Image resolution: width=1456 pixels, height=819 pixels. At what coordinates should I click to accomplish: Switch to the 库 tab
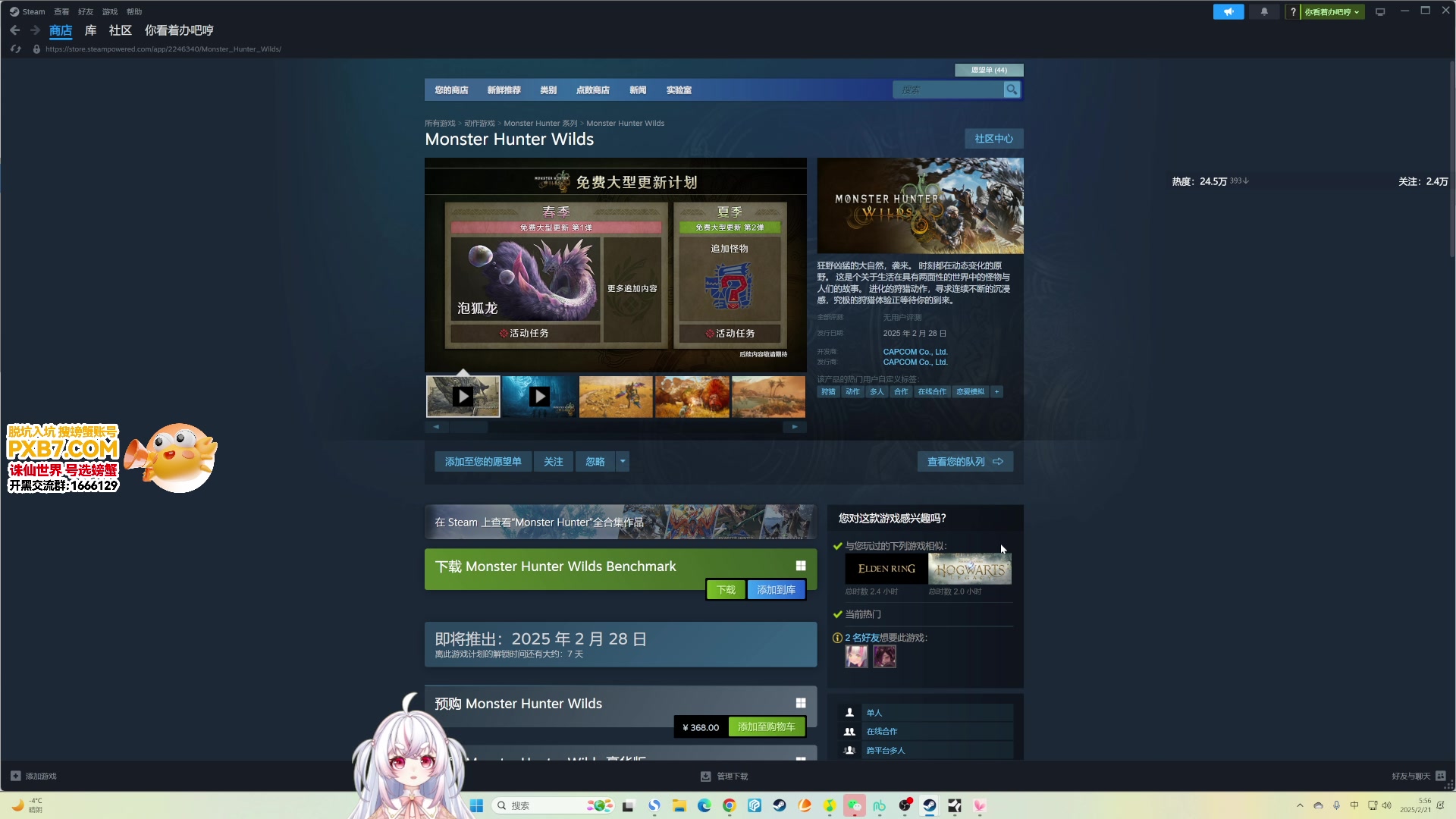pos(91,30)
